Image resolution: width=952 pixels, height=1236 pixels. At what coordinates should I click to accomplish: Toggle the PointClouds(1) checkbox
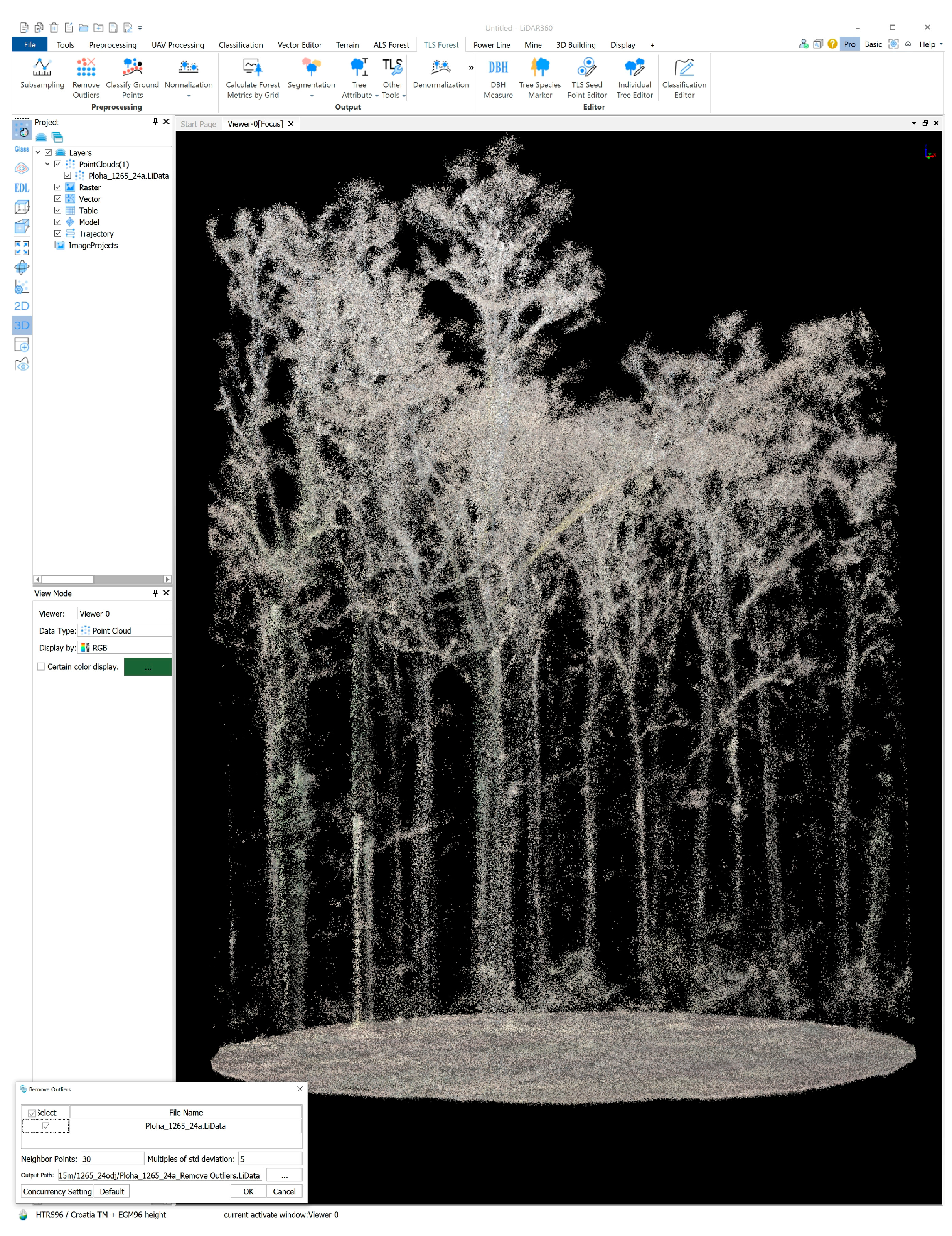58,164
